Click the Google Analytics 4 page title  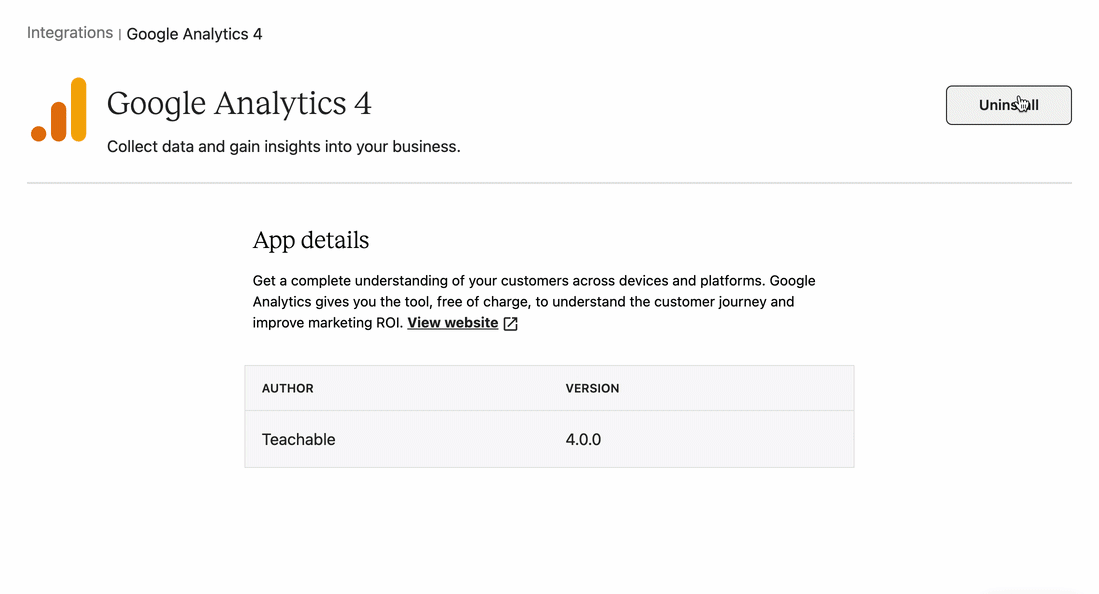(x=239, y=104)
